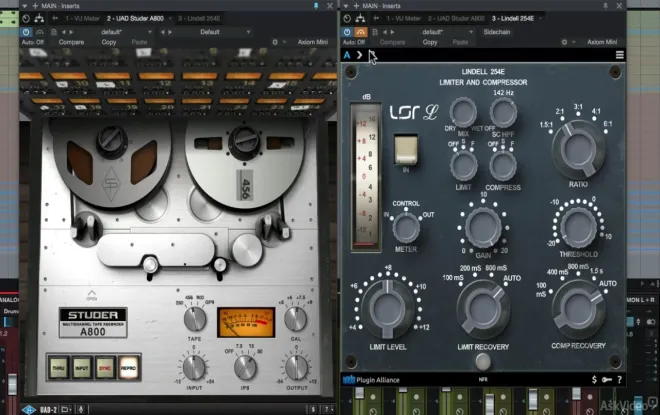Screen dimensions: 660x415
Task: Open the Lindell hamburger menu icon
Action: click(x=619, y=56)
